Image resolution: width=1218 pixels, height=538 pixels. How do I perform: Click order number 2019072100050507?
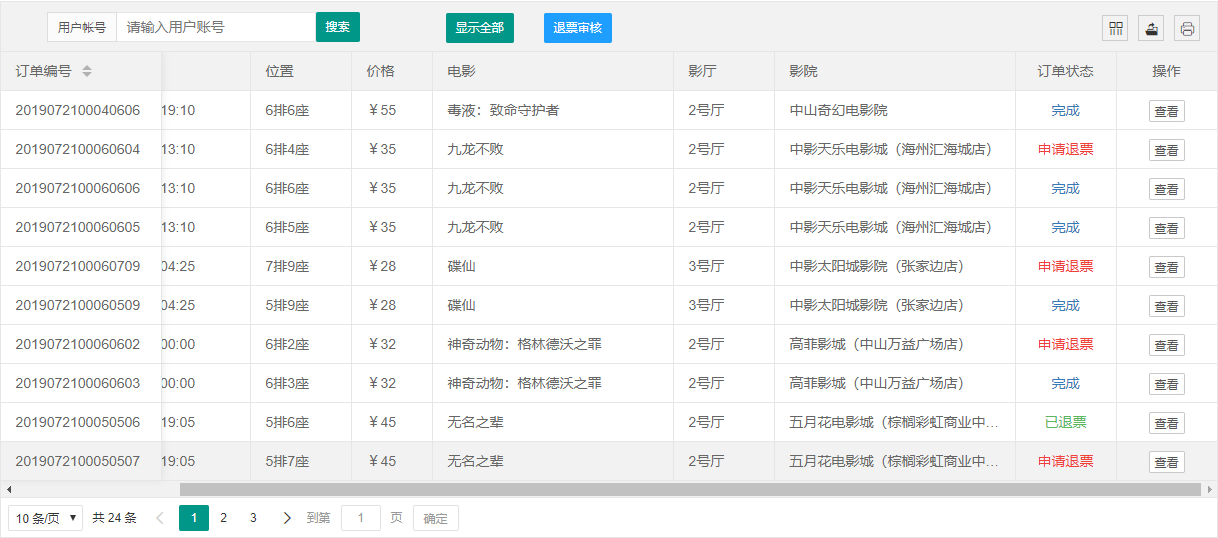pos(78,461)
